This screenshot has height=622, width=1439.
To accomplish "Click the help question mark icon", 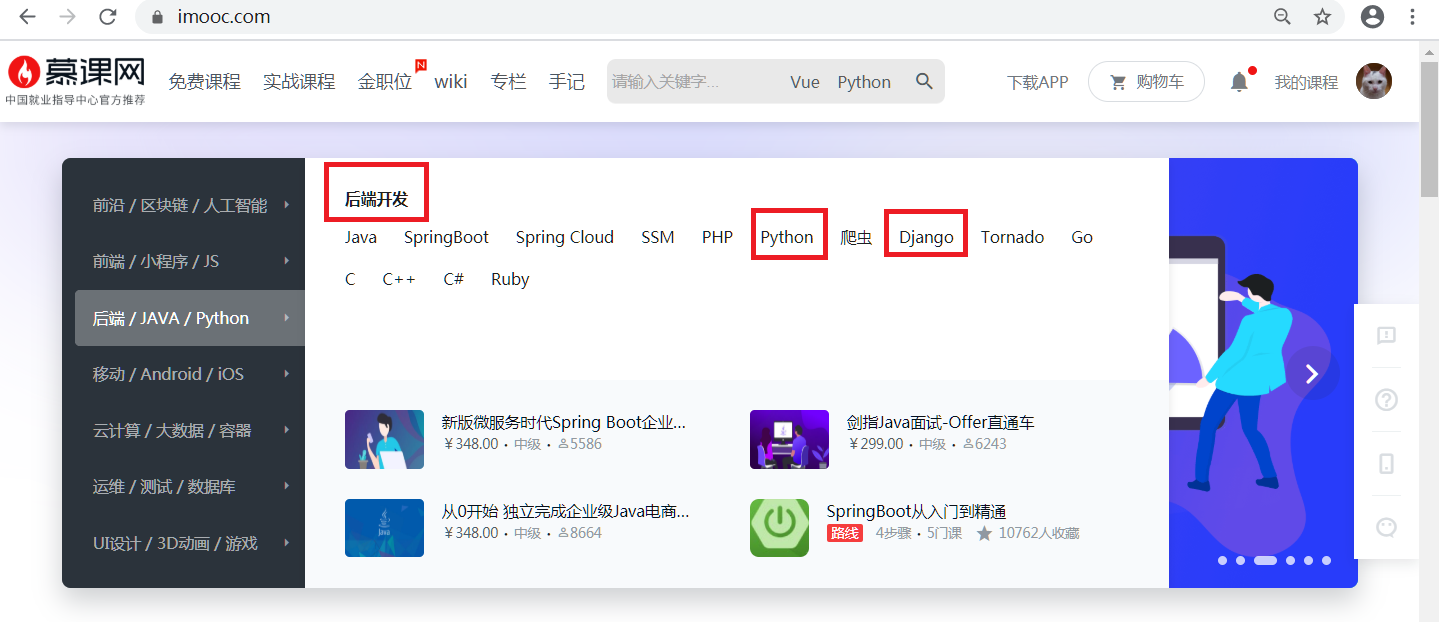I will [1386, 400].
